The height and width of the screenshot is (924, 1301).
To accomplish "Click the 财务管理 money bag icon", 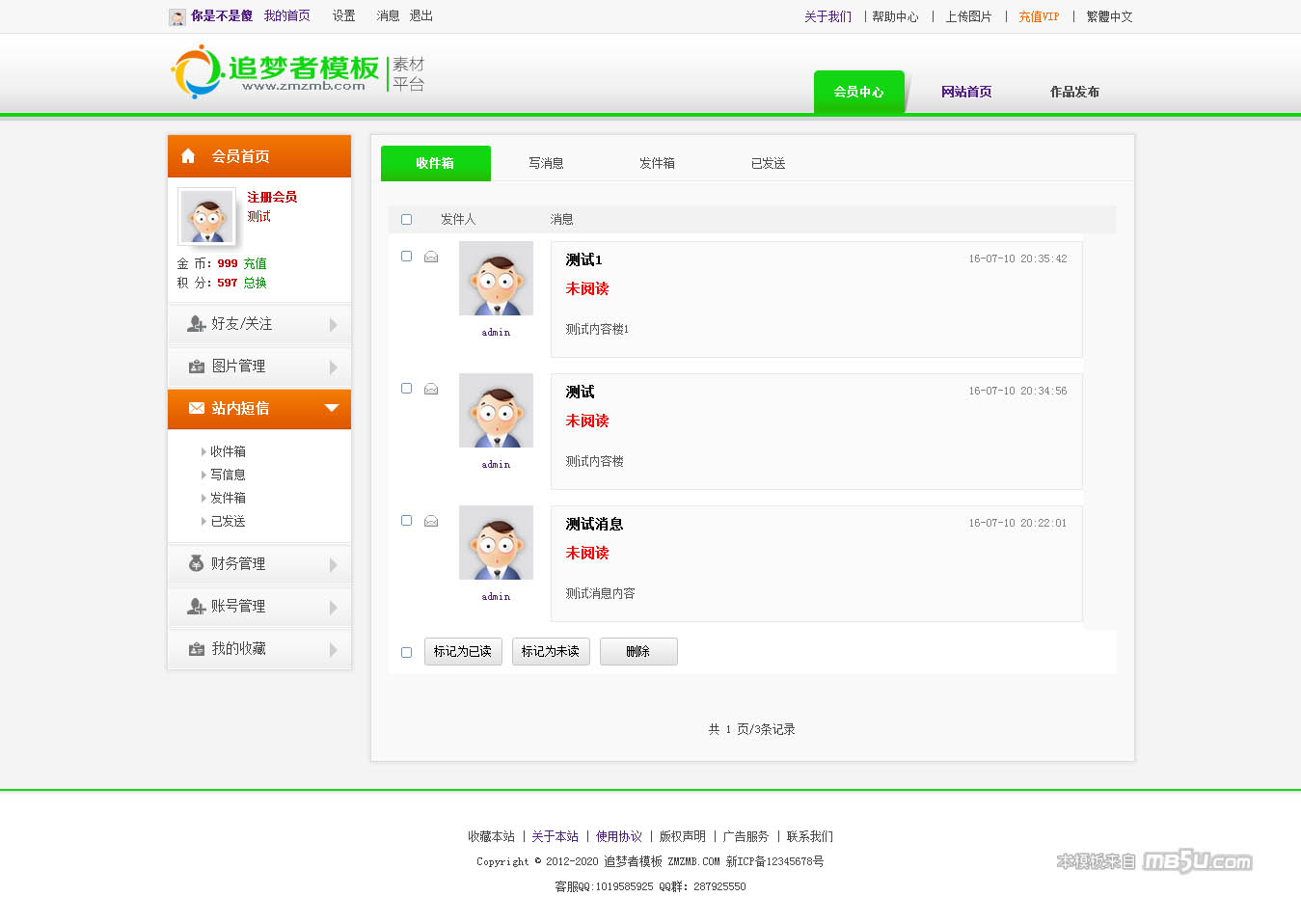I will [x=196, y=563].
